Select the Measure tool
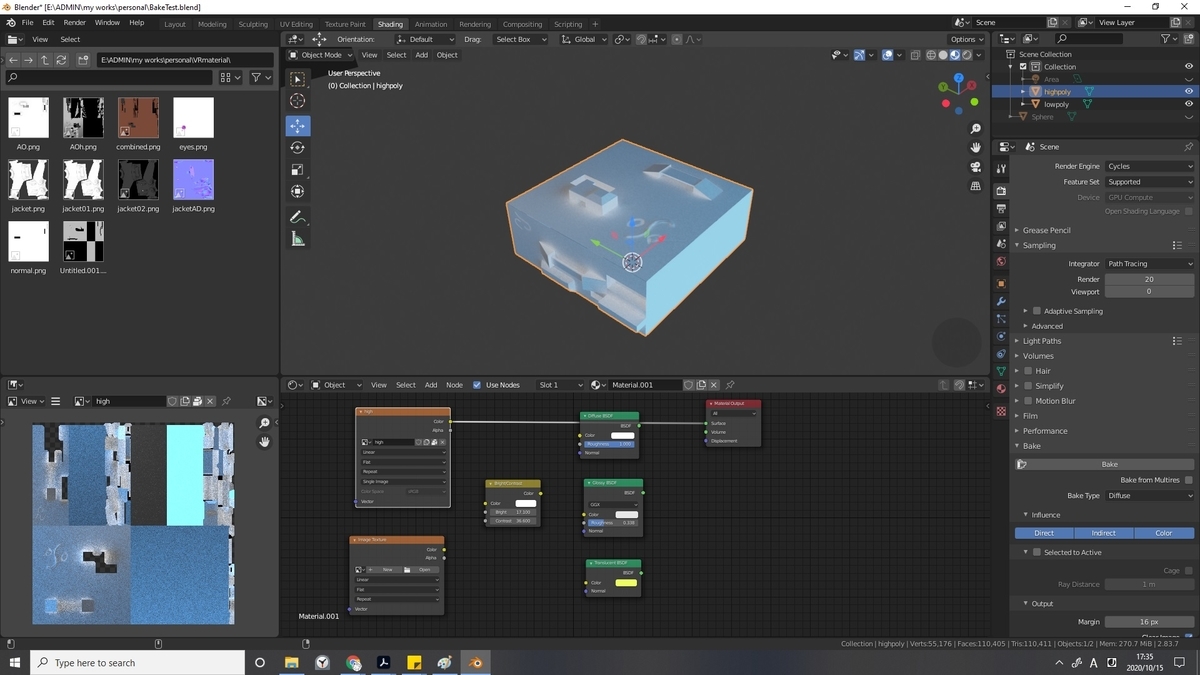 298,239
